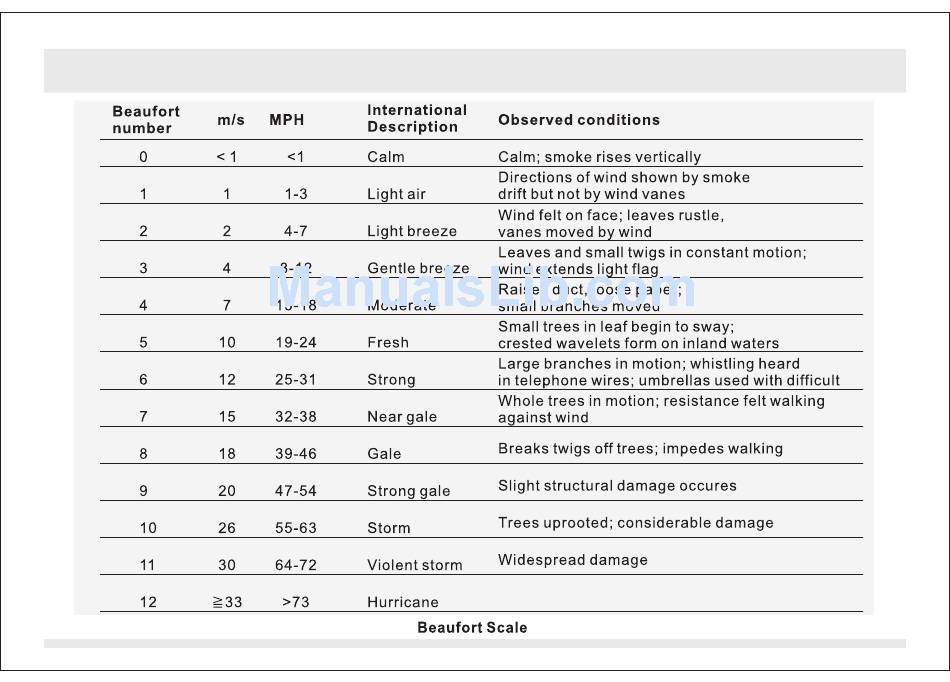
Task: Select the 'MPH' column header
Action: pyautogui.click(x=287, y=120)
